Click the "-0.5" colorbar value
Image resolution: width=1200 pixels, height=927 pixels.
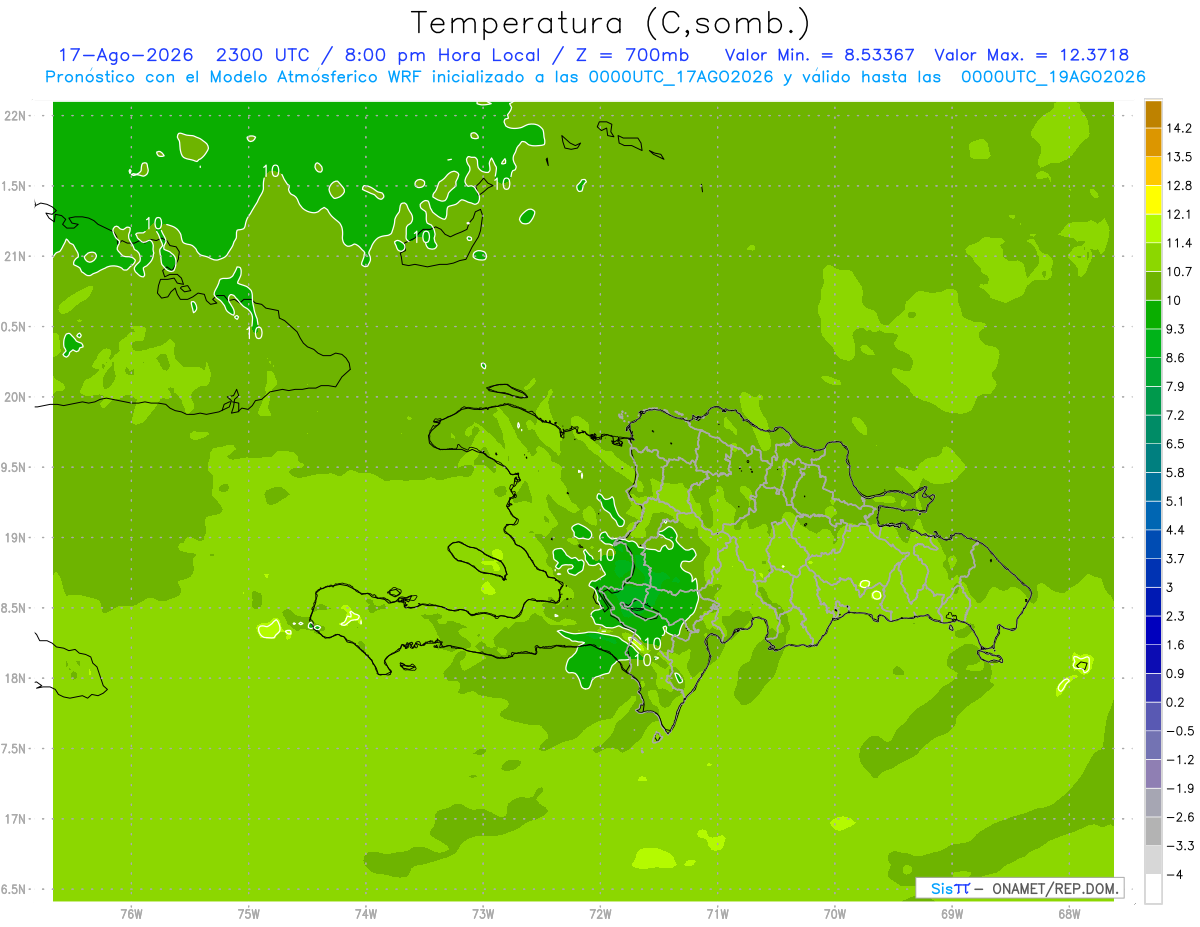pyautogui.click(x=1180, y=731)
